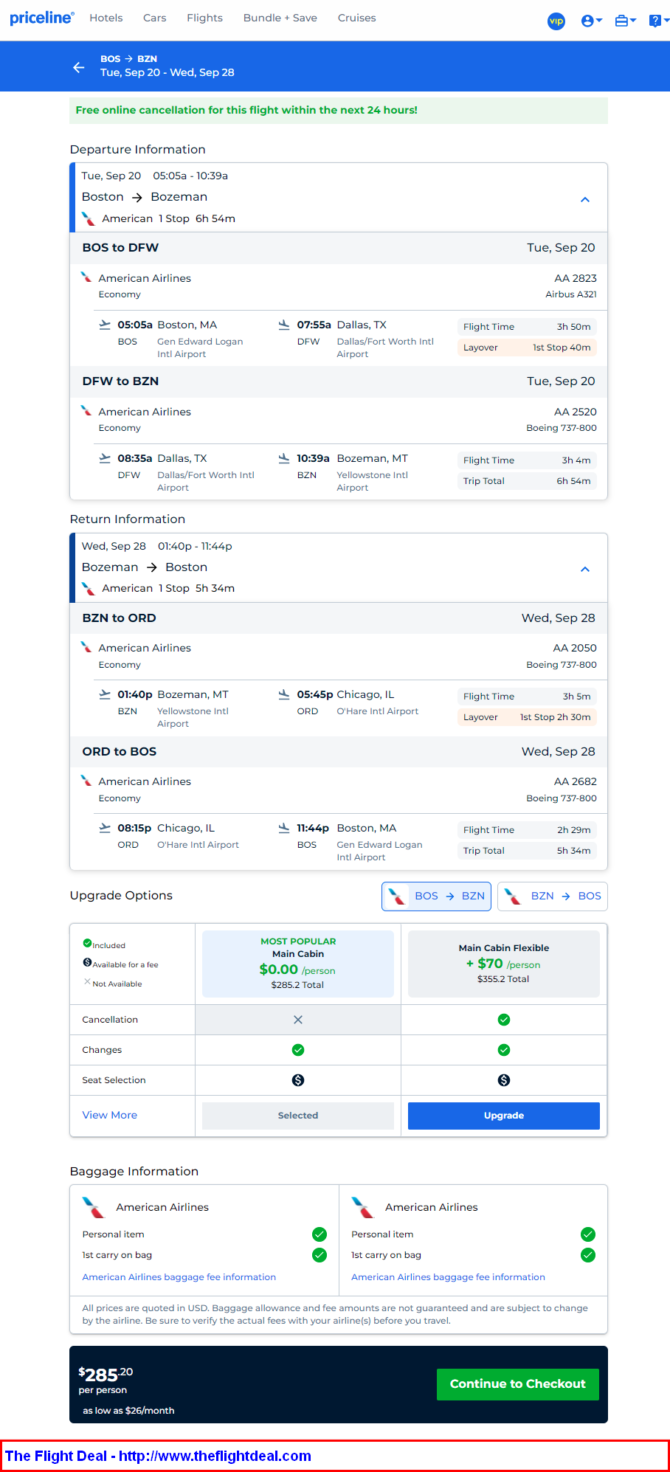Viewport: 670px width, 1472px height.
Task: Click right baggage 1st carry on checkmark
Action: coord(588,1255)
